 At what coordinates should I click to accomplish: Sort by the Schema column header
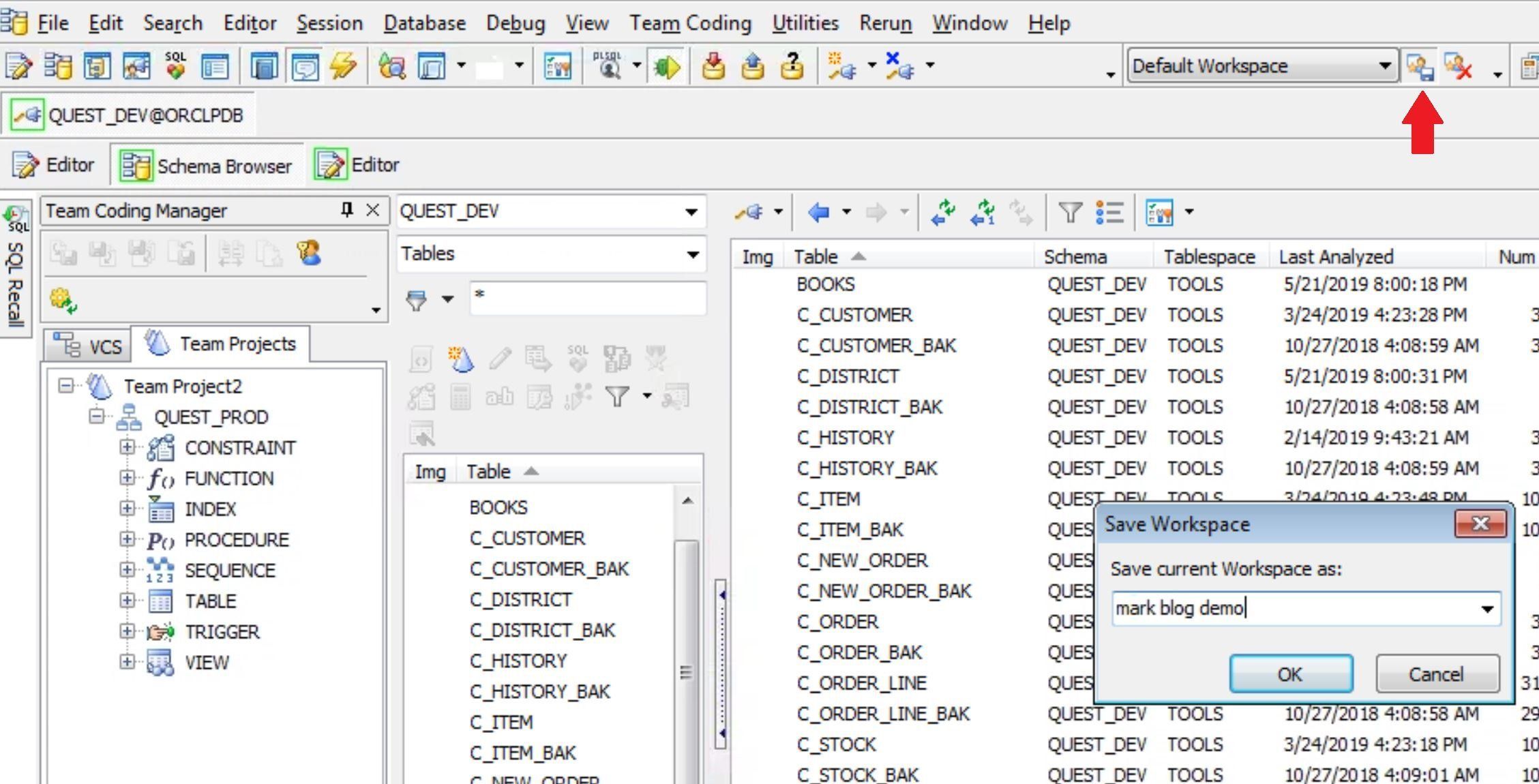tap(1094, 257)
